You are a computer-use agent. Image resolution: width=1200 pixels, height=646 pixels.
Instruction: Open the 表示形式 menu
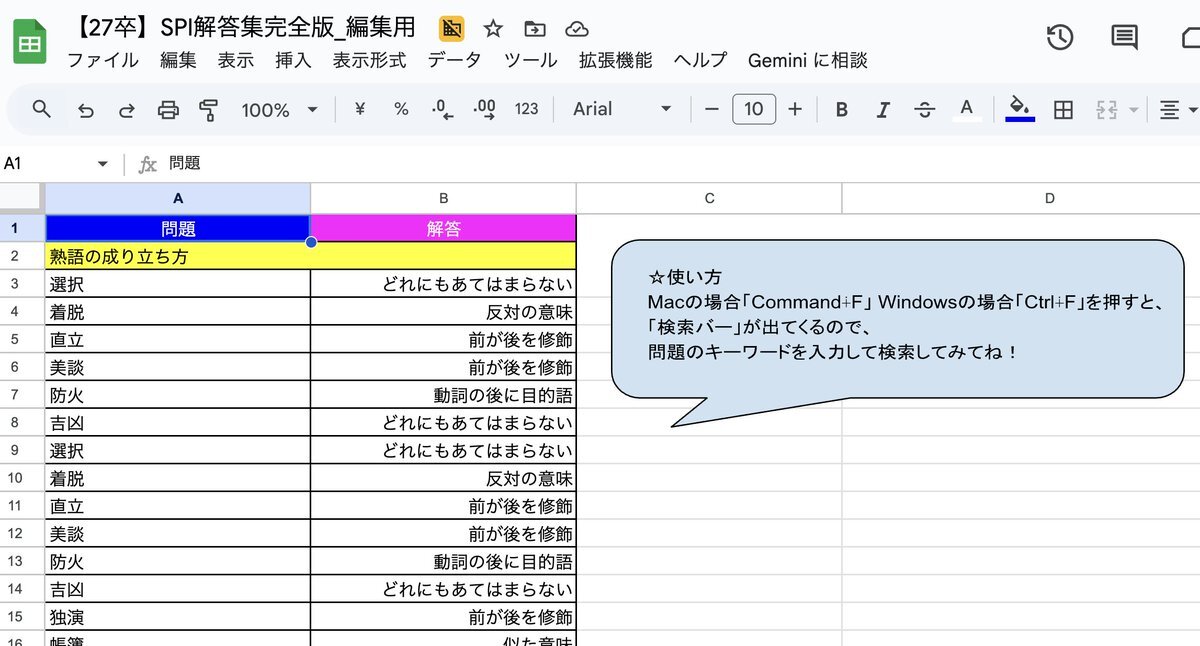point(370,60)
